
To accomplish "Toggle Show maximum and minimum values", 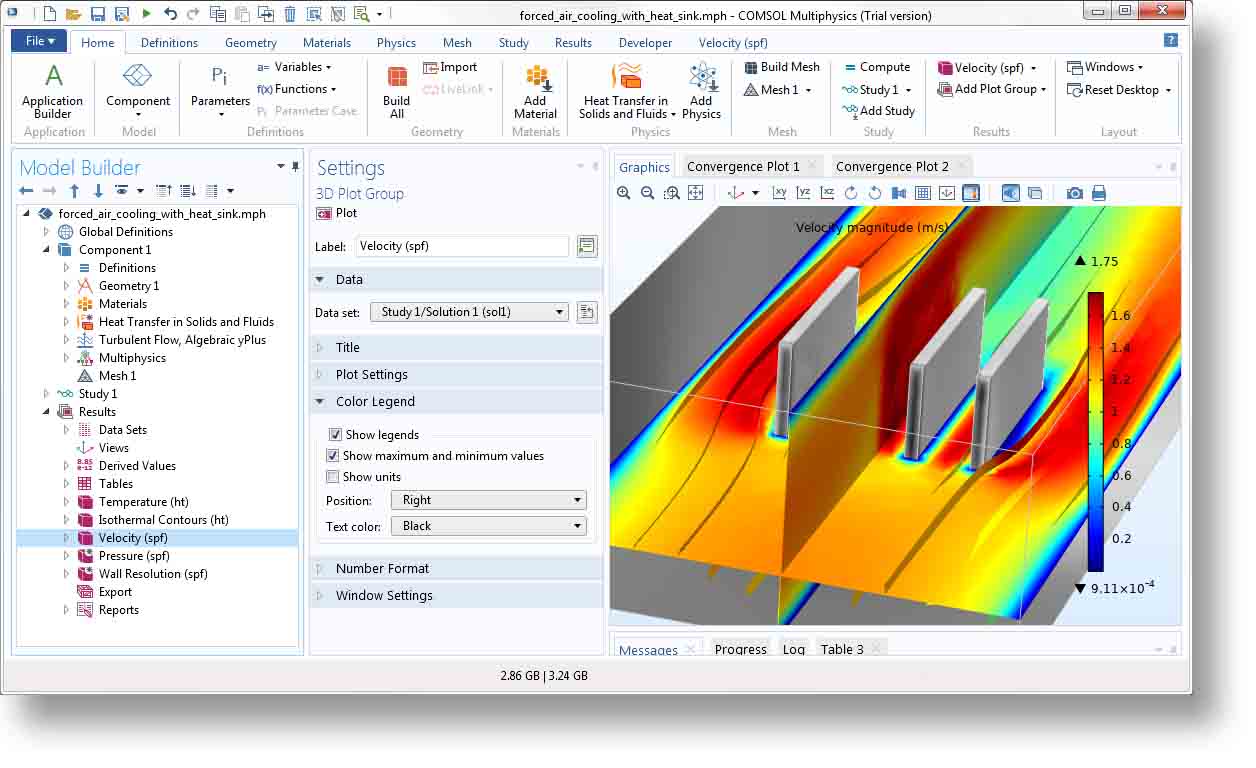I will pyautogui.click(x=333, y=456).
